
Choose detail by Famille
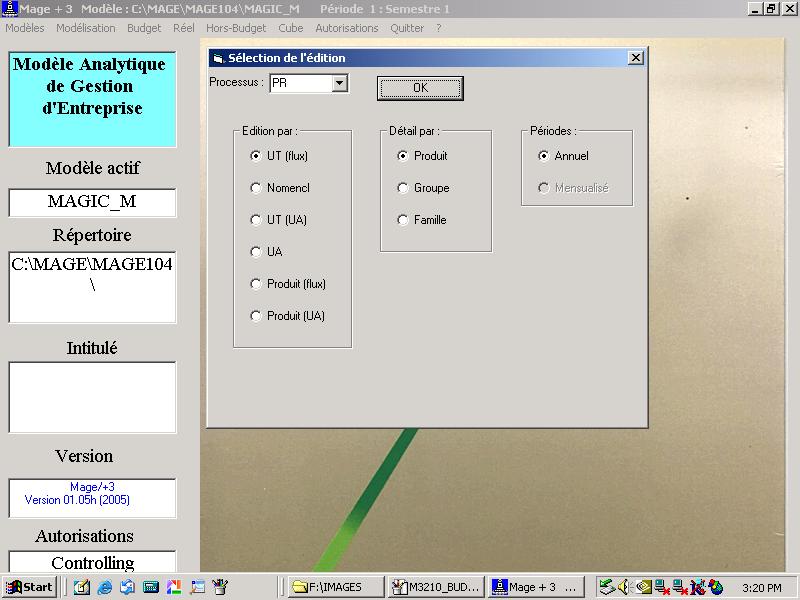(x=422, y=220)
